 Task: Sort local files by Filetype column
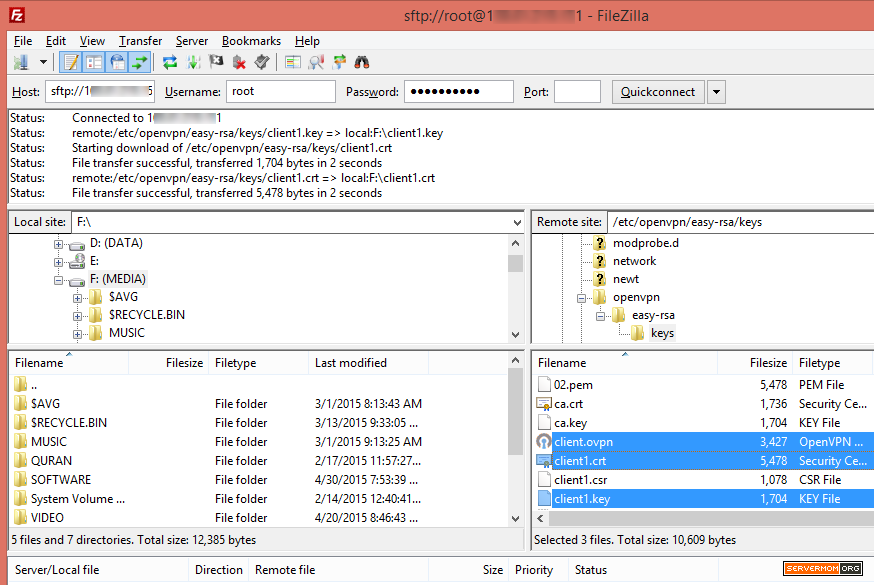click(259, 363)
